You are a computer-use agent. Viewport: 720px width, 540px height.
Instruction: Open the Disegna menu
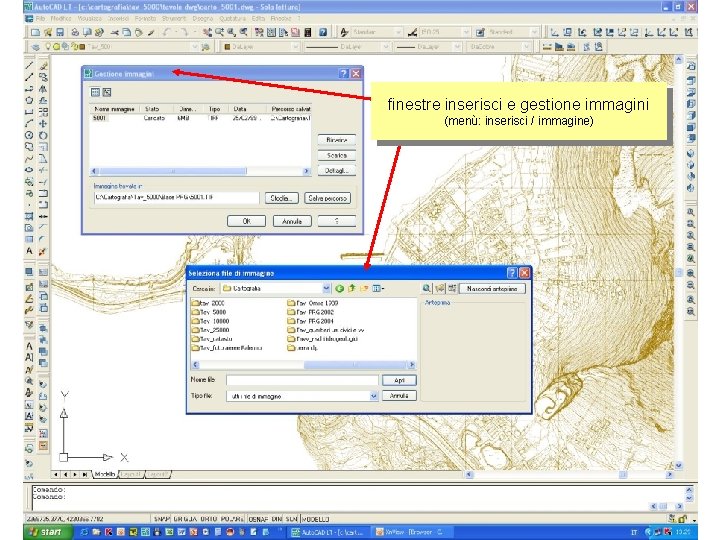click(x=202, y=18)
